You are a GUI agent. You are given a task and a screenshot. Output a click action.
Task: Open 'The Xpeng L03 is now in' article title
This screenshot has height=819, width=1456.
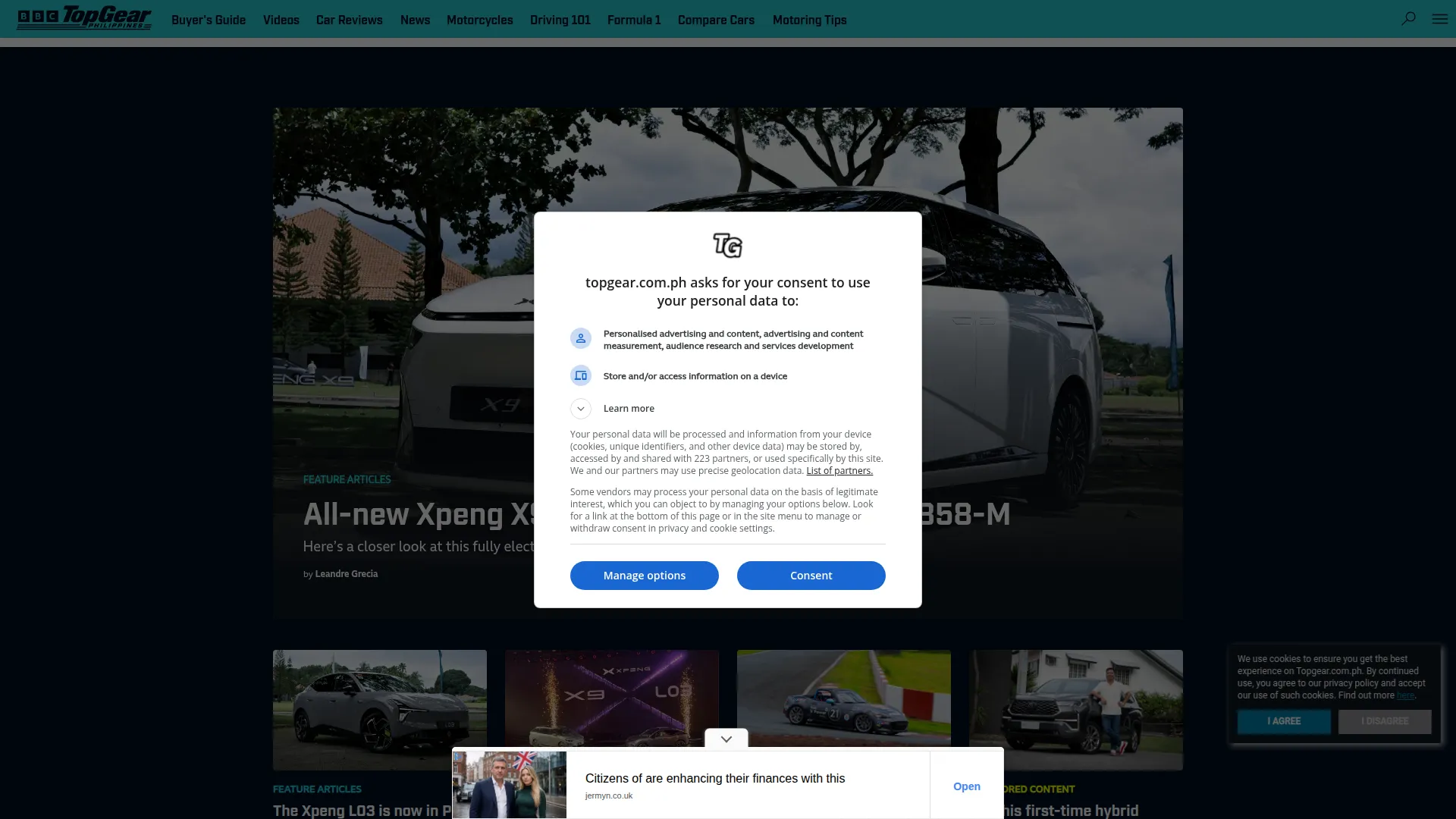coord(362,811)
